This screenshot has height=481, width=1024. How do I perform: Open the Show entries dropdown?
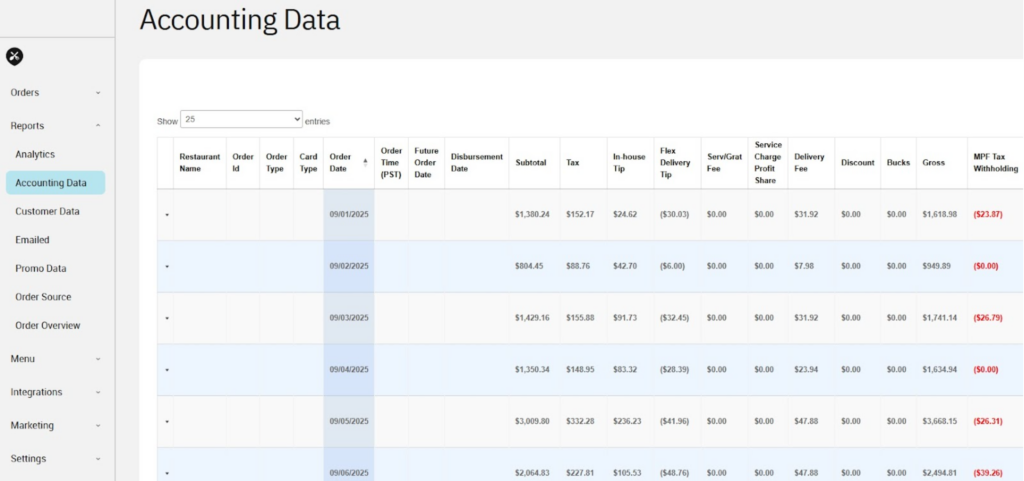tap(241, 119)
